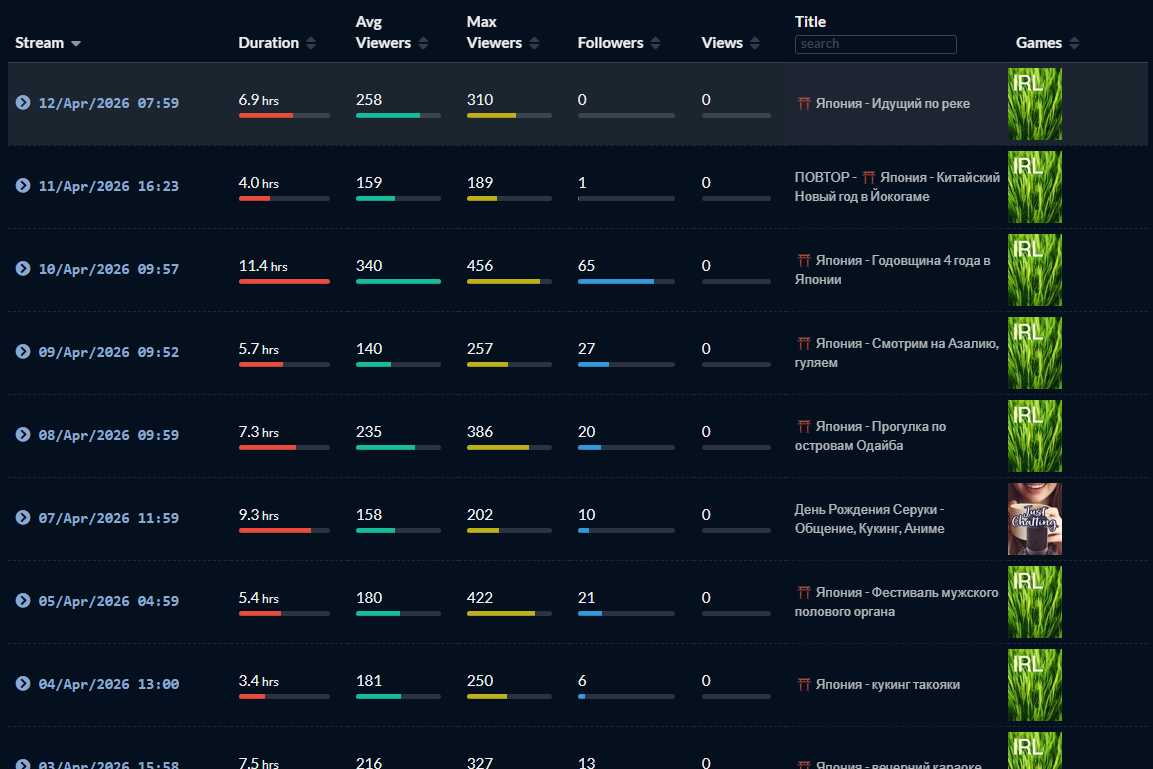Click the Title search input field
Screen dimensions: 1153x769
(x=875, y=44)
